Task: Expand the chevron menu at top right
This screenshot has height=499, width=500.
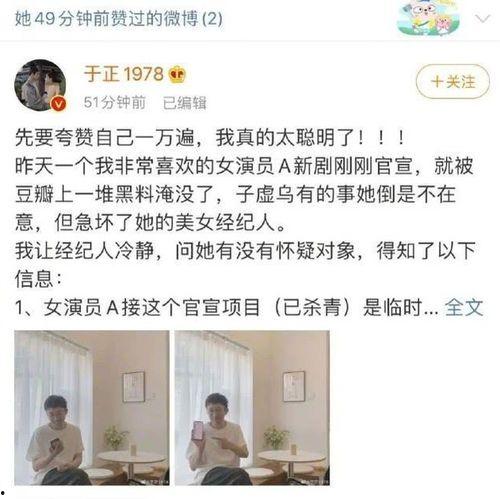Action: tap(483, 18)
